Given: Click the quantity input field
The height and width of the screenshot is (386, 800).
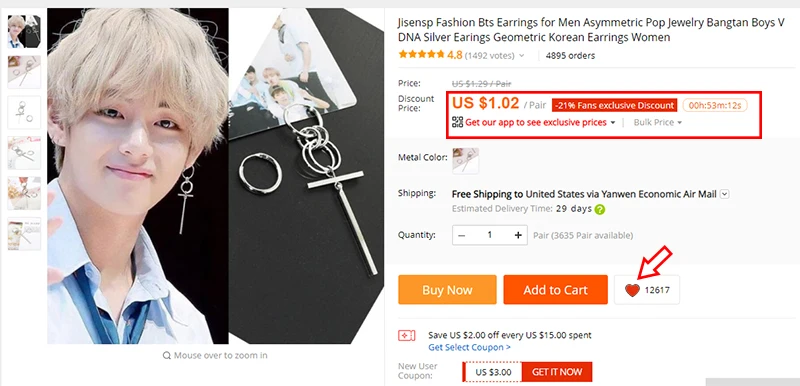Looking at the screenshot, I should 490,235.
